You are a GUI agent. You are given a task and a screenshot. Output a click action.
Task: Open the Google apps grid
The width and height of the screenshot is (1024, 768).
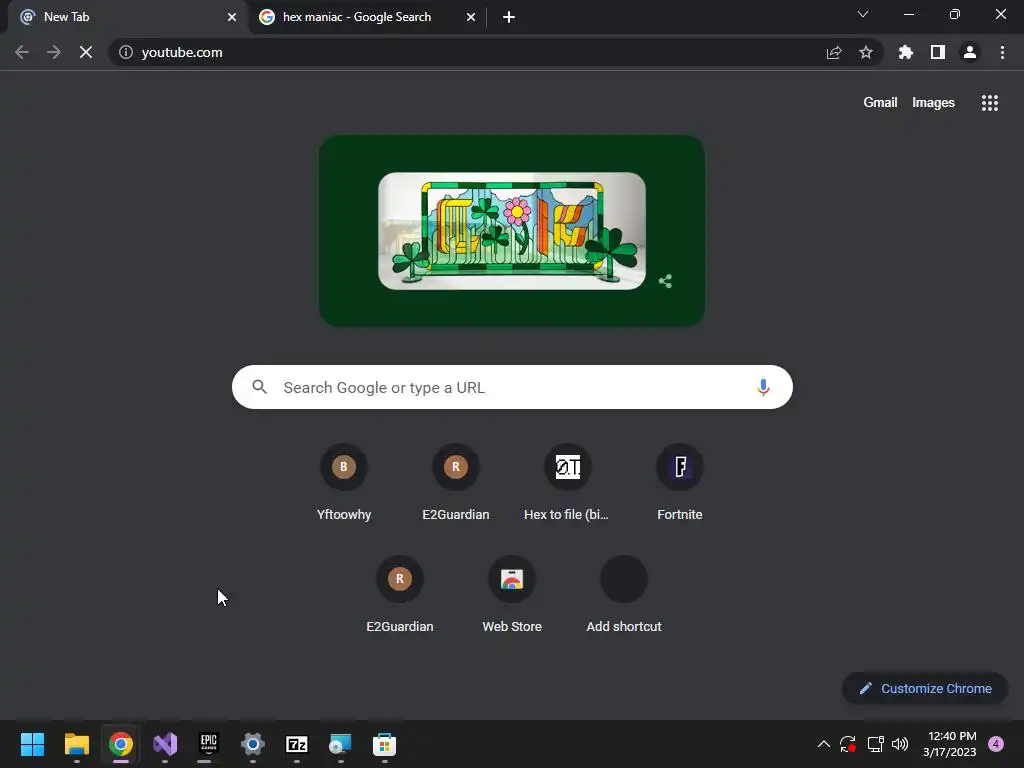990,103
